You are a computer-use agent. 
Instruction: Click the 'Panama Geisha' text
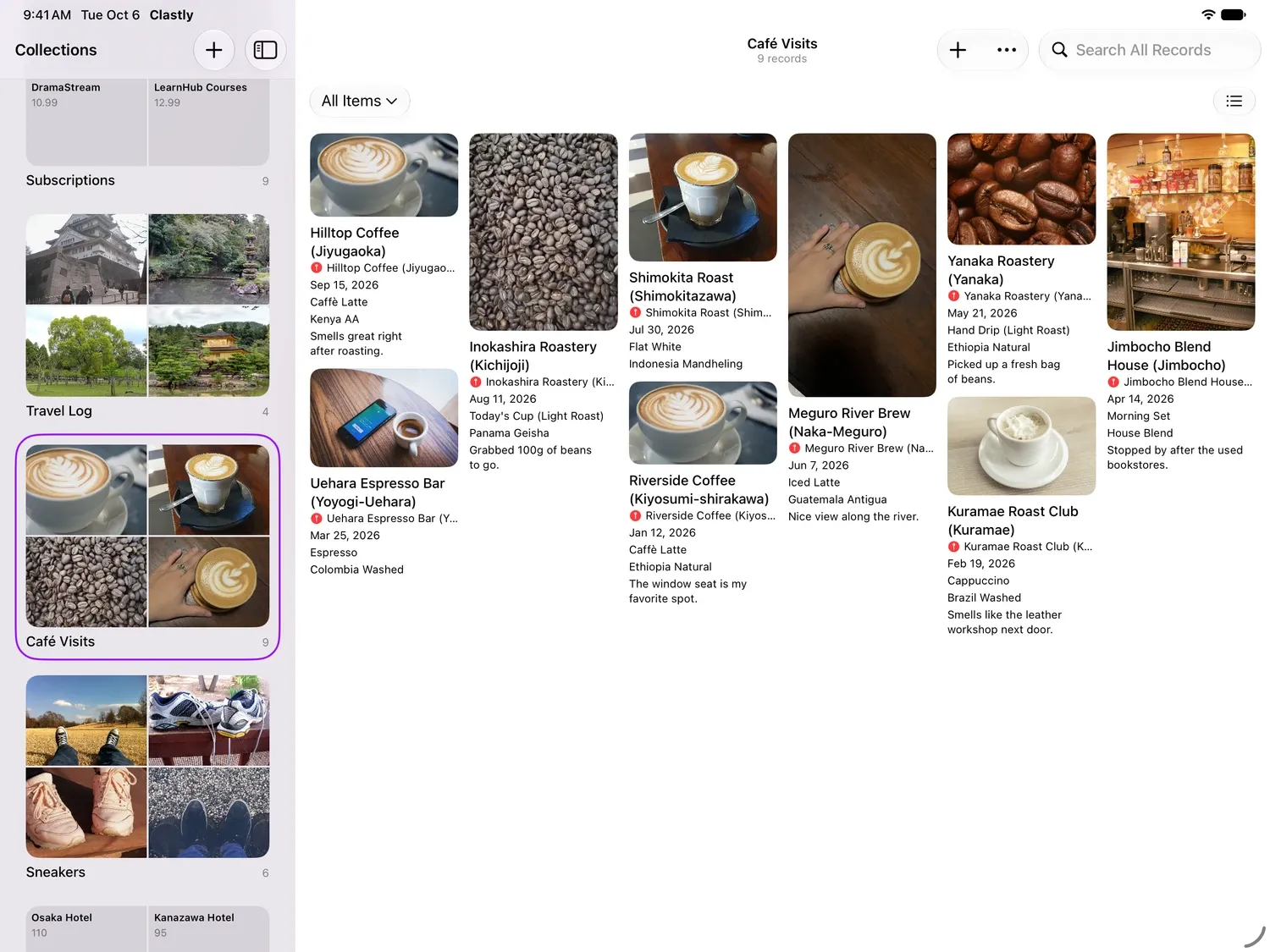coord(509,433)
